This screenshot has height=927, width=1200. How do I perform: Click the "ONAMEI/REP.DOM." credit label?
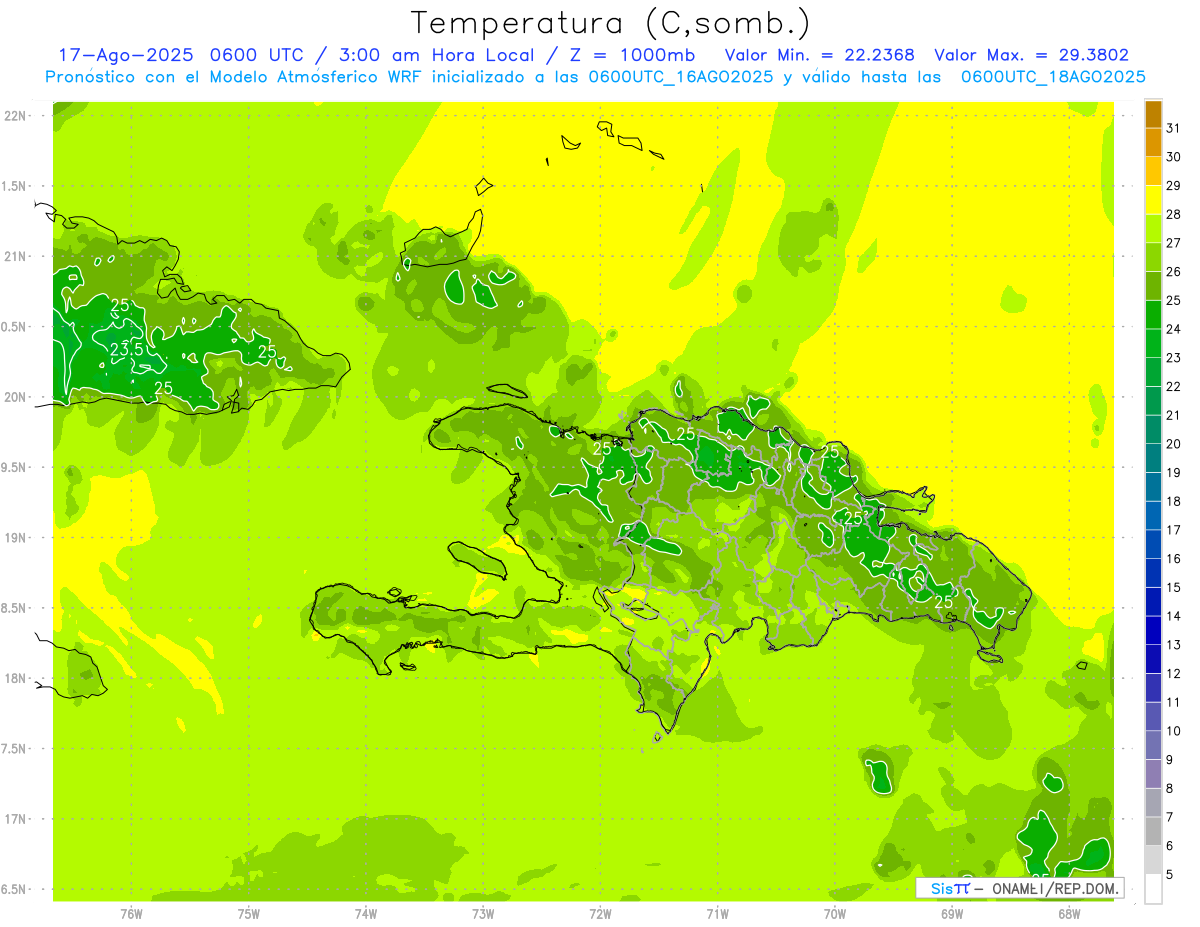coord(1055,888)
